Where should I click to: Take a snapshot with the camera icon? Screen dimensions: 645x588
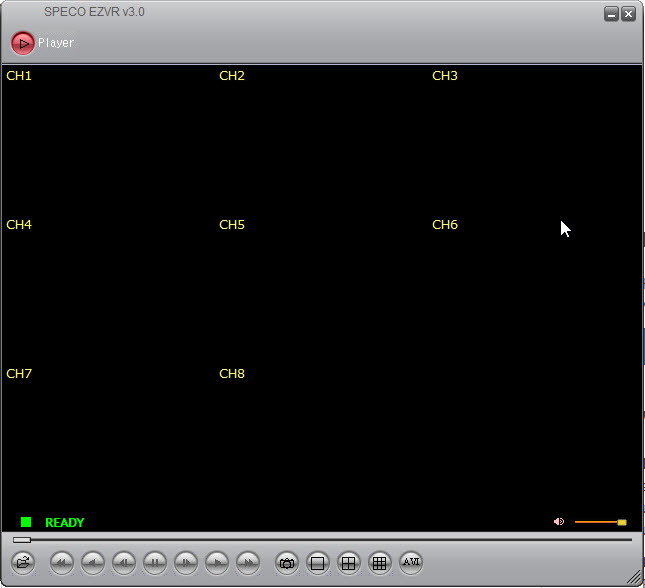point(287,563)
